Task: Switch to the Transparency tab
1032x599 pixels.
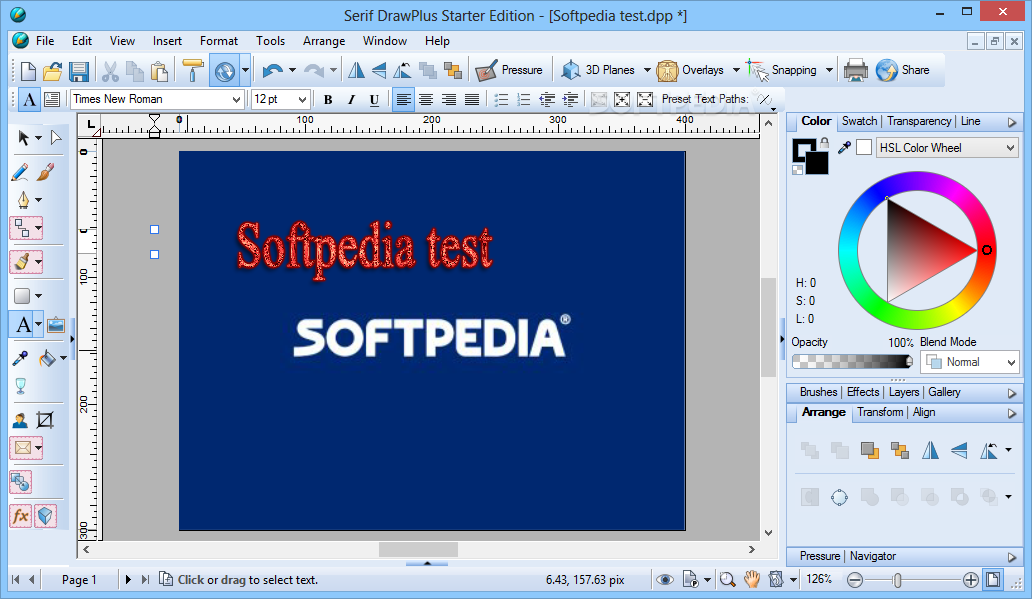Action: click(x=919, y=121)
